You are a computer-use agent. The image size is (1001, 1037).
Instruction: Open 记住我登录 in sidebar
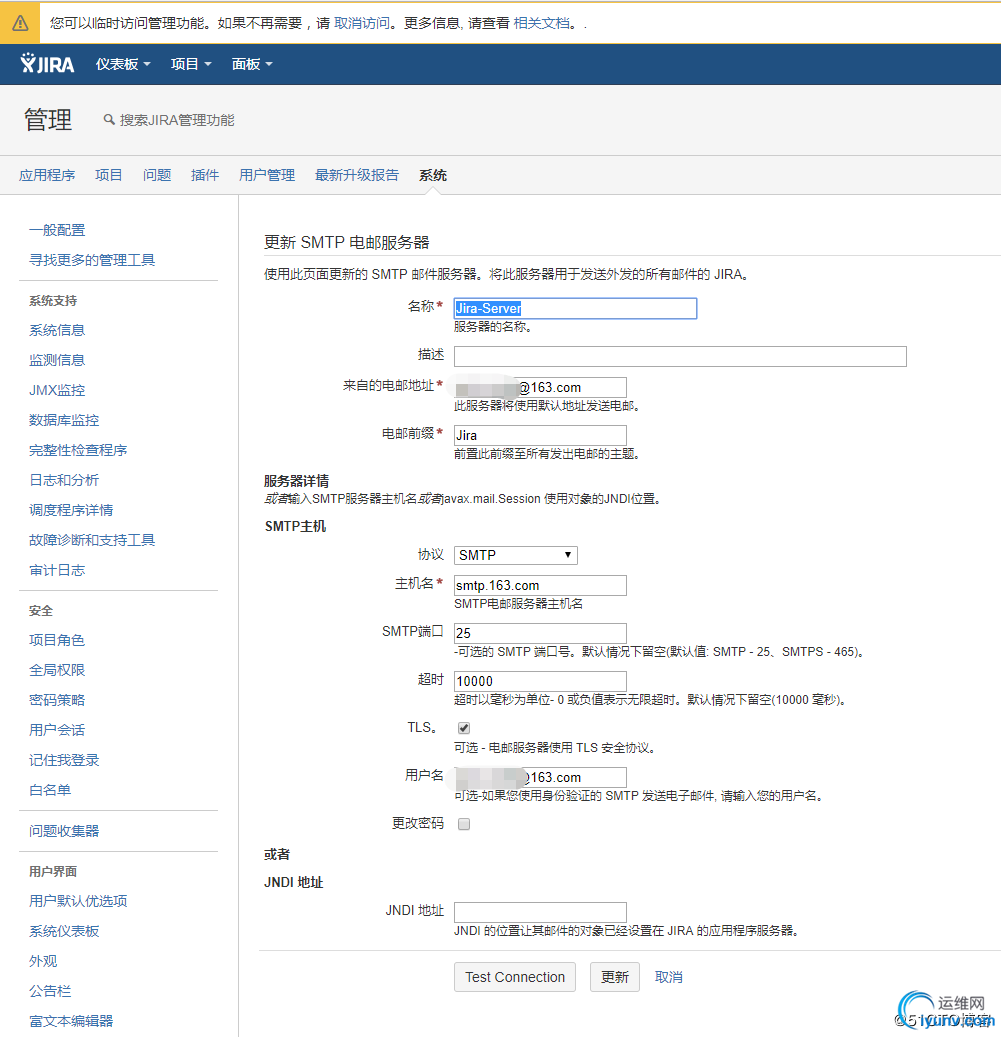(x=64, y=760)
